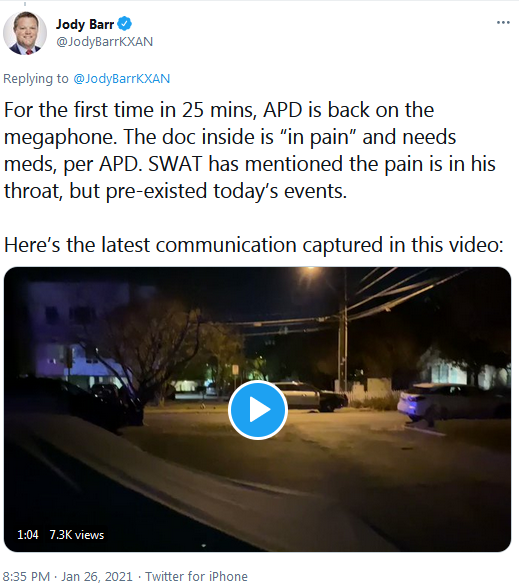Click the 1:04 video duration label
The height and width of the screenshot is (587, 519).
[28, 535]
